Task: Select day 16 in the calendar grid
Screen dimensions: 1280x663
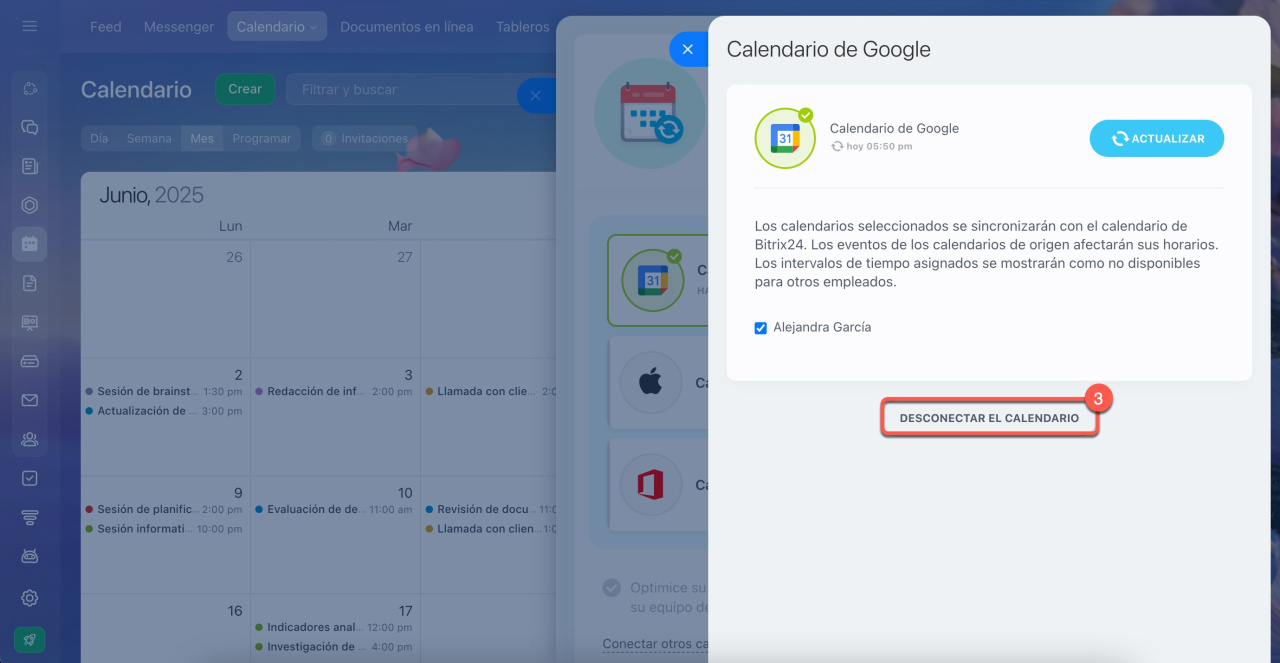Action: pos(235,611)
